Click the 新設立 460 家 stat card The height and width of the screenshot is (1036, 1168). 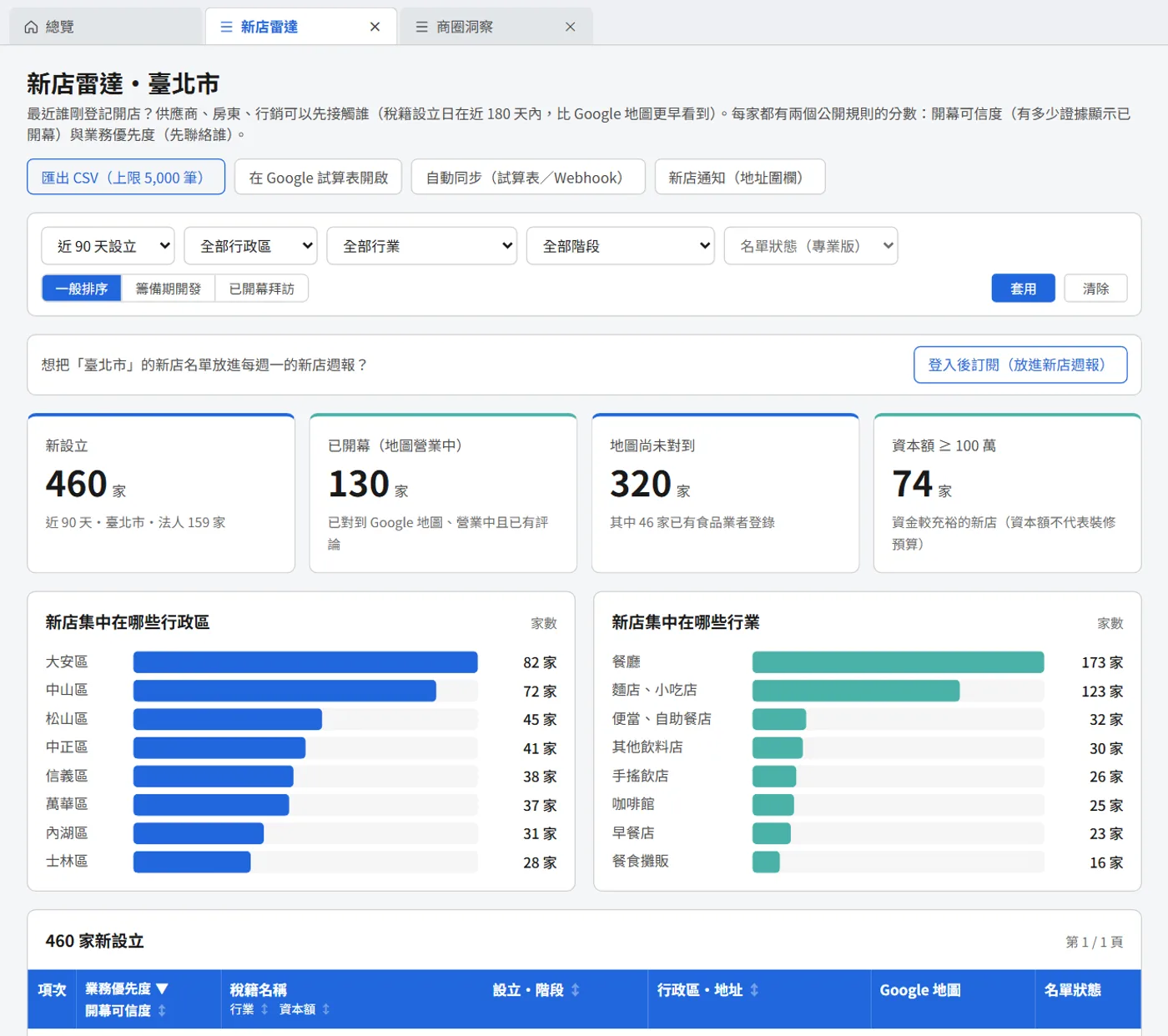click(161, 493)
